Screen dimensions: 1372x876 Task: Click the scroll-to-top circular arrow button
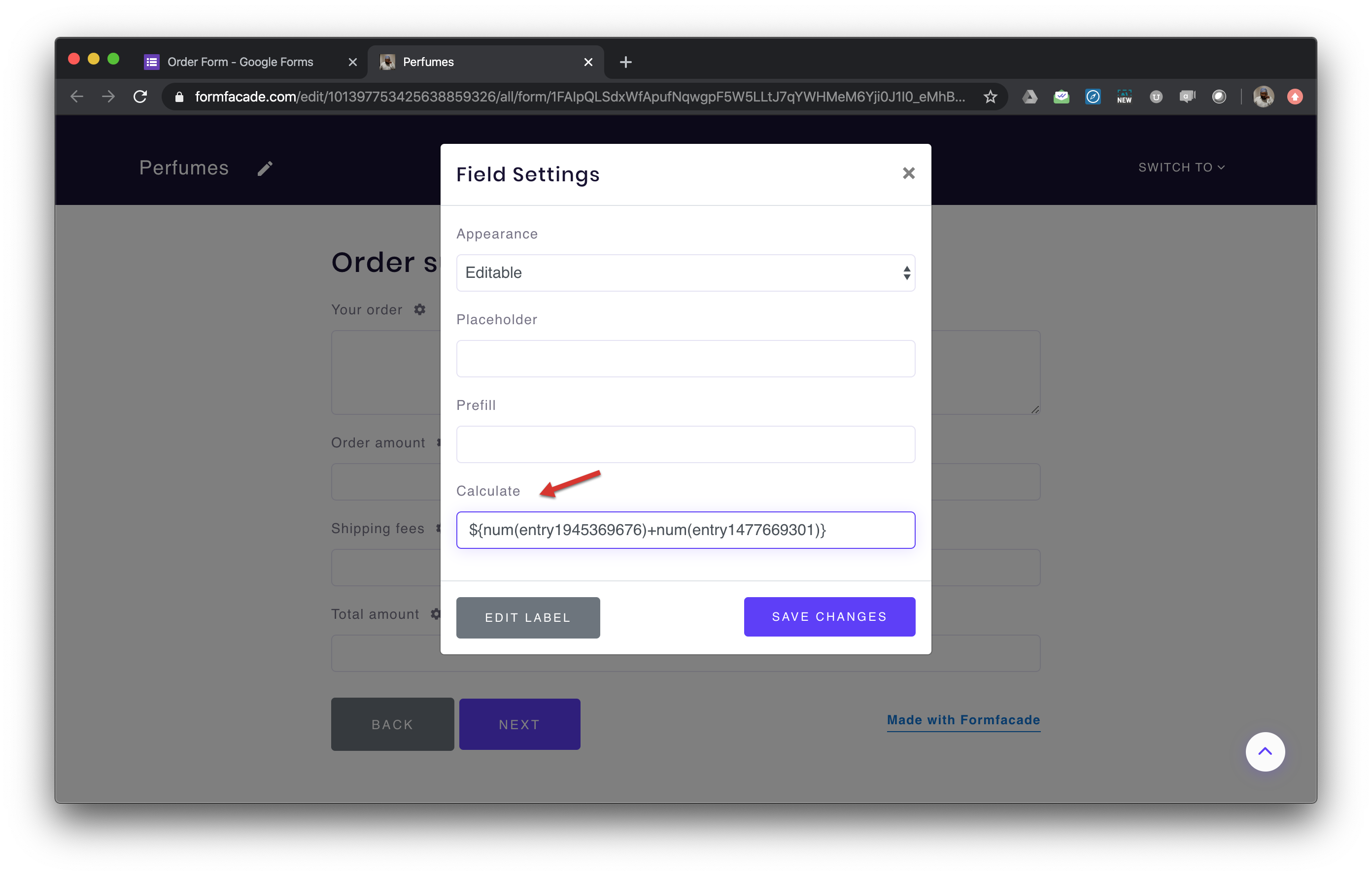click(1266, 751)
